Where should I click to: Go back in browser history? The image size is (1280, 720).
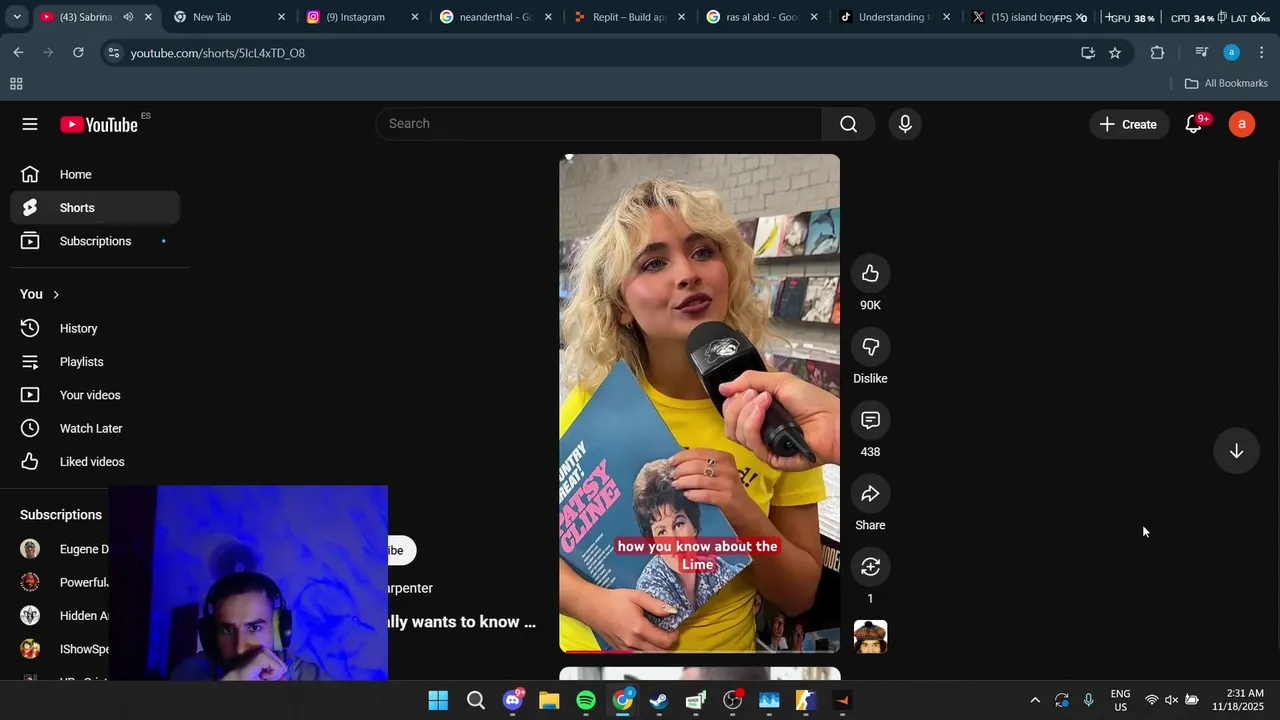point(18,52)
